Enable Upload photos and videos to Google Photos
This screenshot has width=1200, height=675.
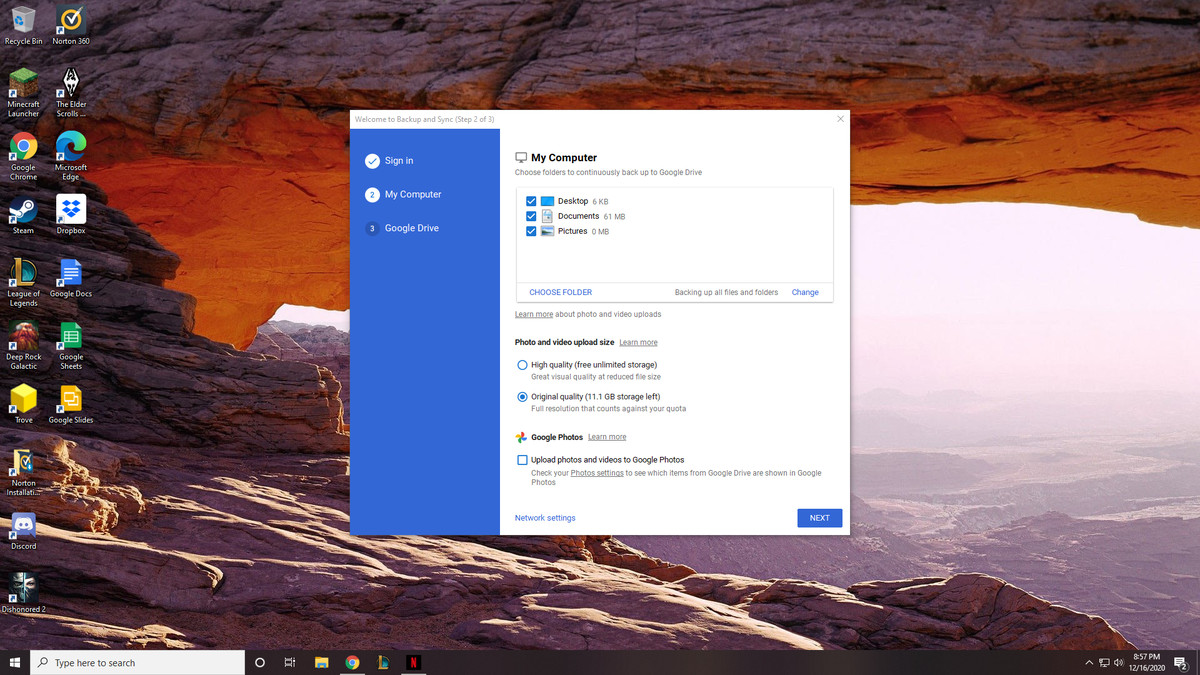coord(521,459)
